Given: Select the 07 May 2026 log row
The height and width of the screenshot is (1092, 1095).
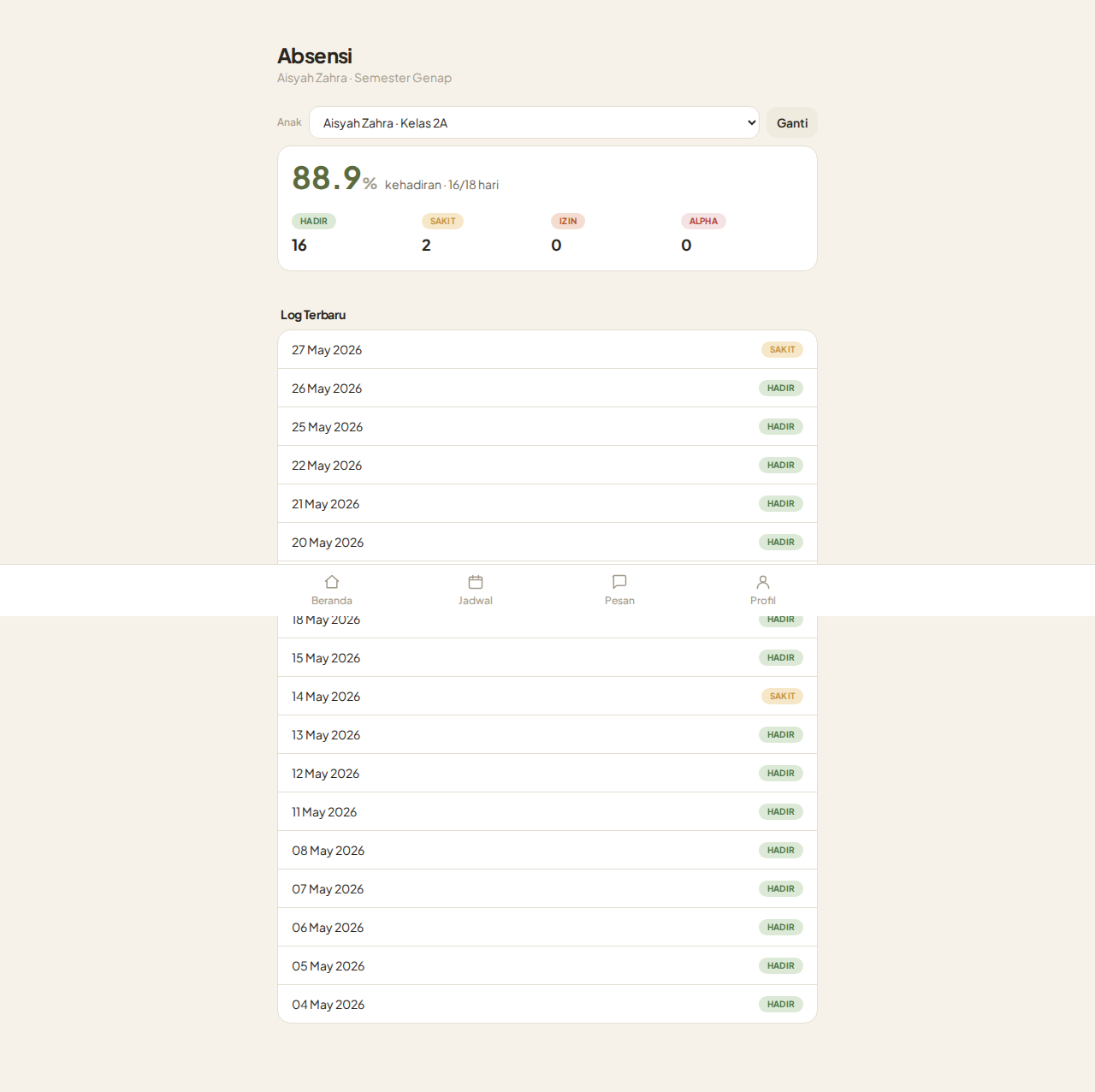Looking at the screenshot, I should pos(547,888).
